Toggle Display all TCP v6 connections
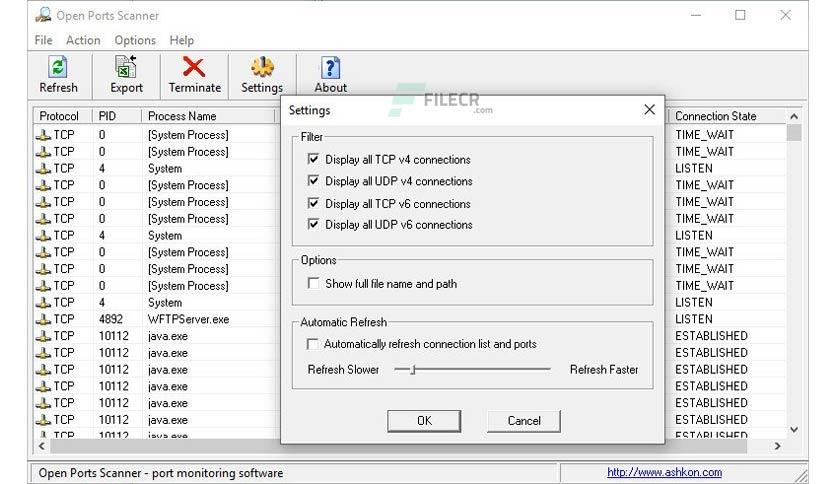 tap(314, 203)
